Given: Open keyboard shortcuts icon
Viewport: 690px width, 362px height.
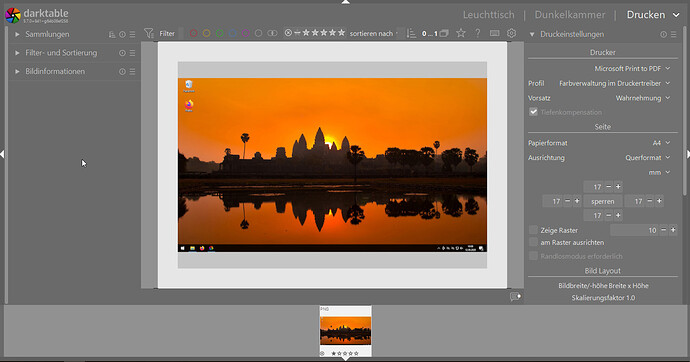Looking at the screenshot, I should coord(495,33).
